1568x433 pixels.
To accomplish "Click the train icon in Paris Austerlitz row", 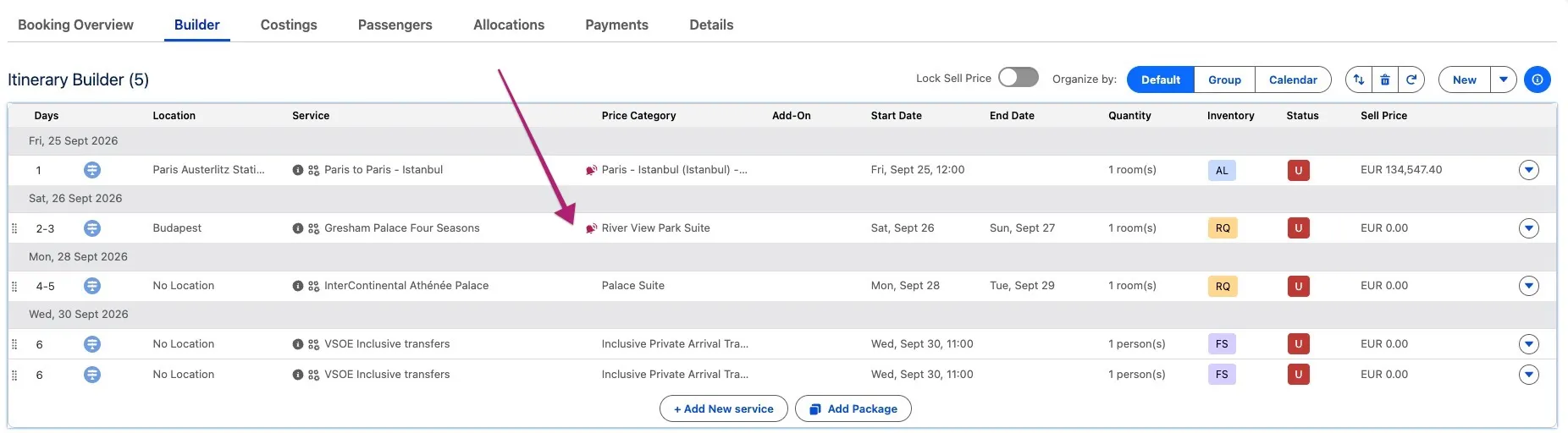I will click(x=92, y=170).
